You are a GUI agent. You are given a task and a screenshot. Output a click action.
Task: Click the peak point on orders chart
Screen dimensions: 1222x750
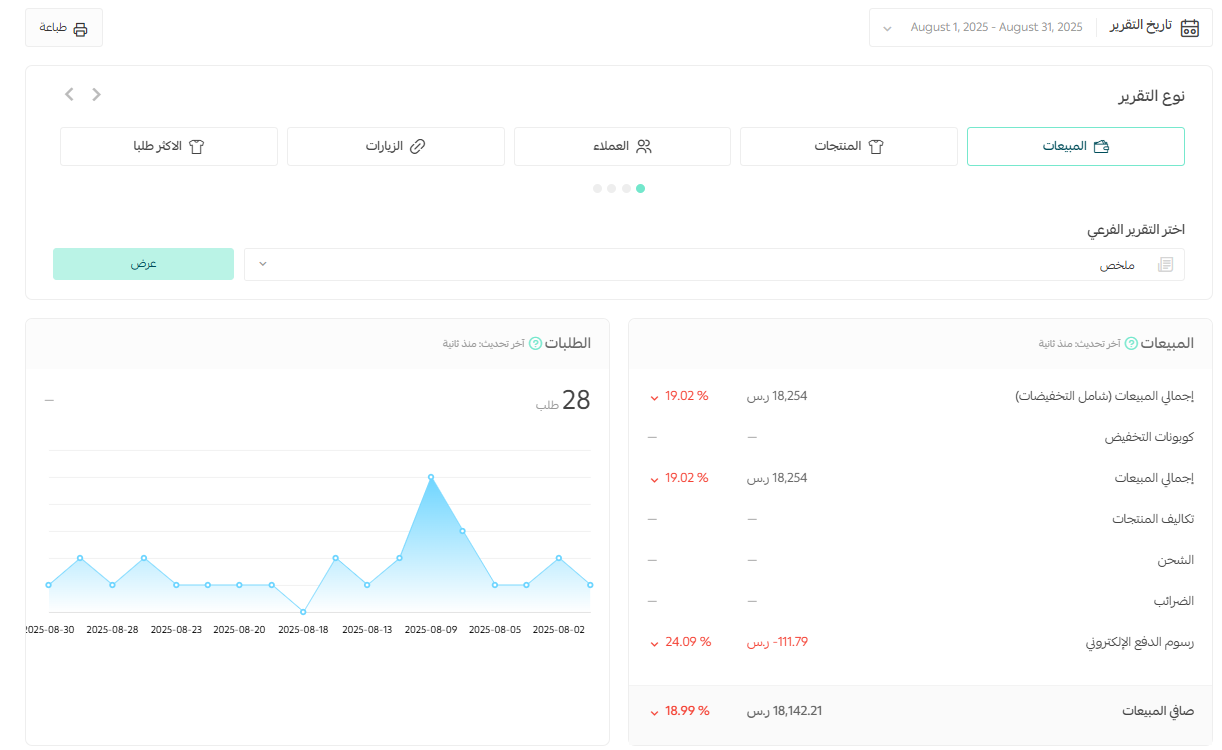pos(431,477)
